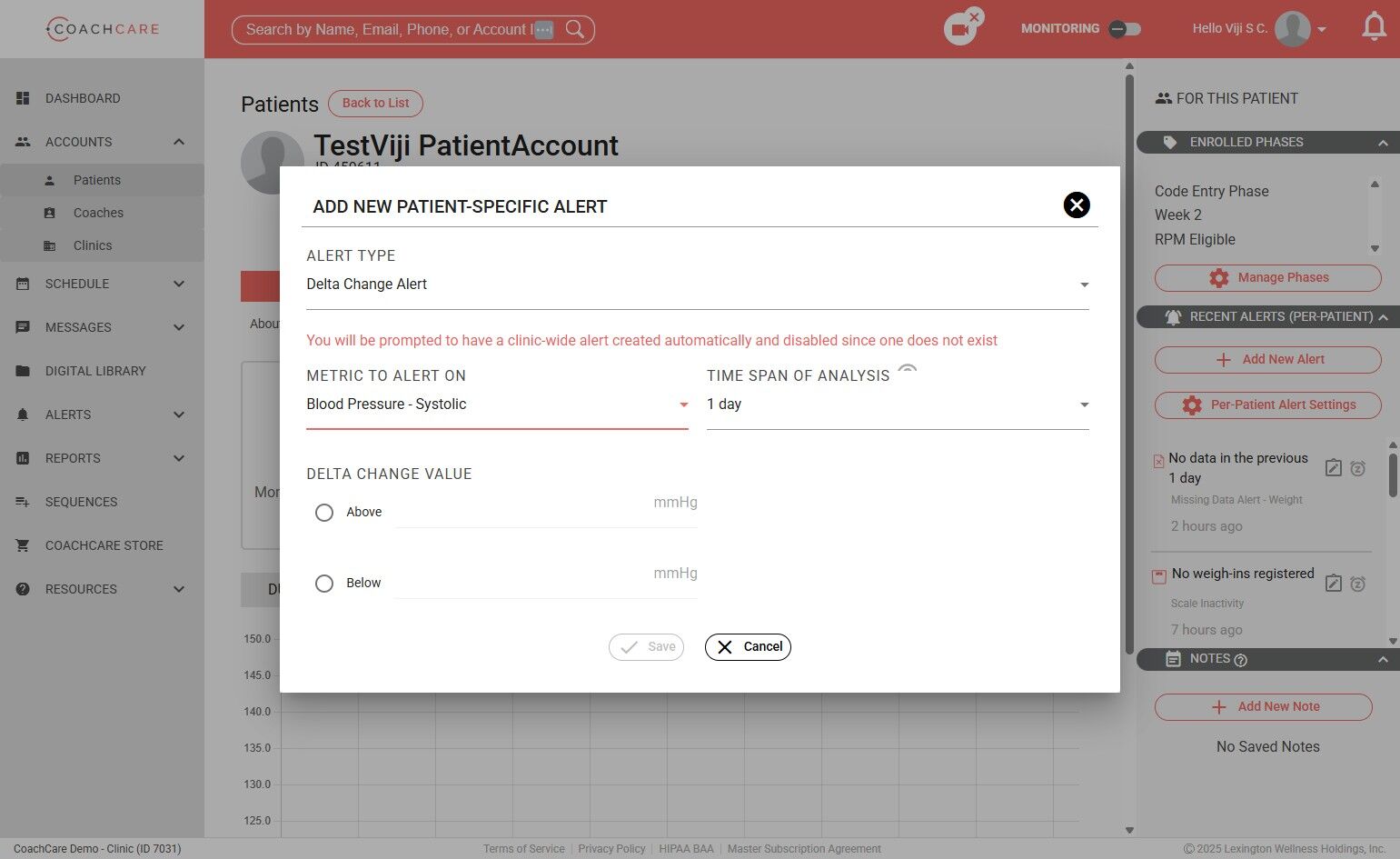
Task: Click the Notes help question icon
Action: click(x=1241, y=660)
